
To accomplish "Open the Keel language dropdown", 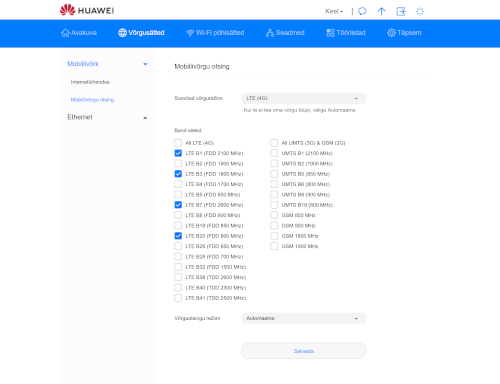I will pos(334,11).
